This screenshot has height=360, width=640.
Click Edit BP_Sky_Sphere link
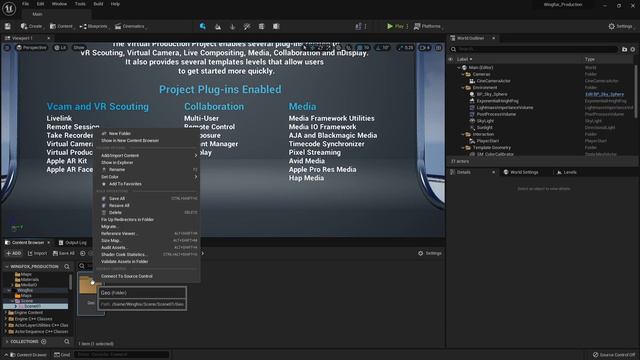tap(604, 94)
